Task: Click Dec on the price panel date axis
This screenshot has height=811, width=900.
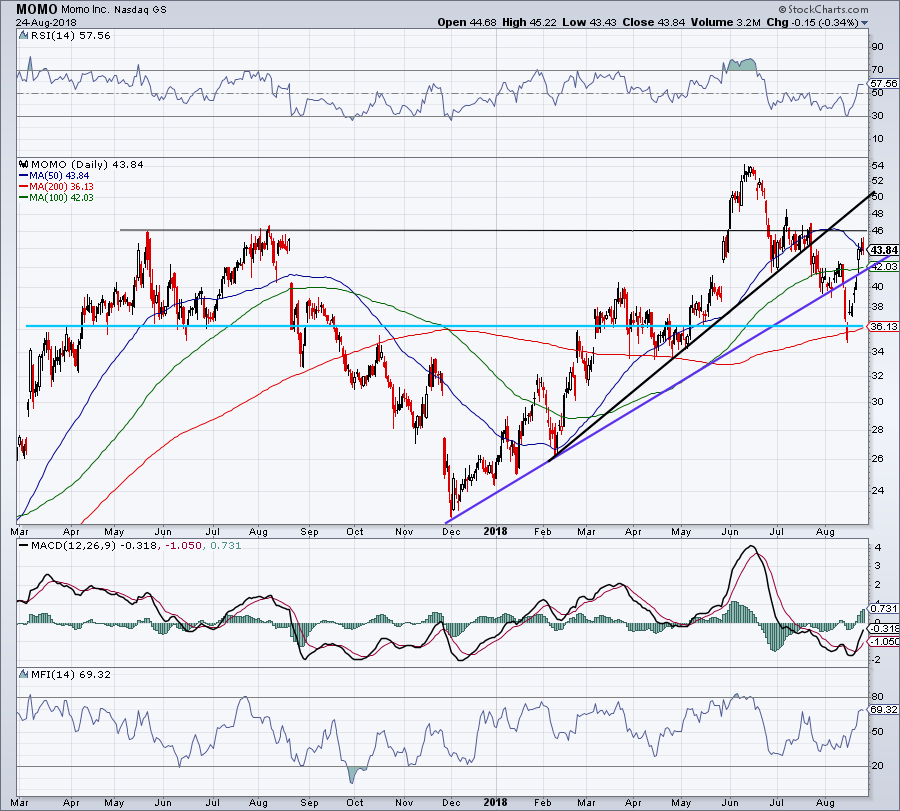Action: tap(451, 531)
